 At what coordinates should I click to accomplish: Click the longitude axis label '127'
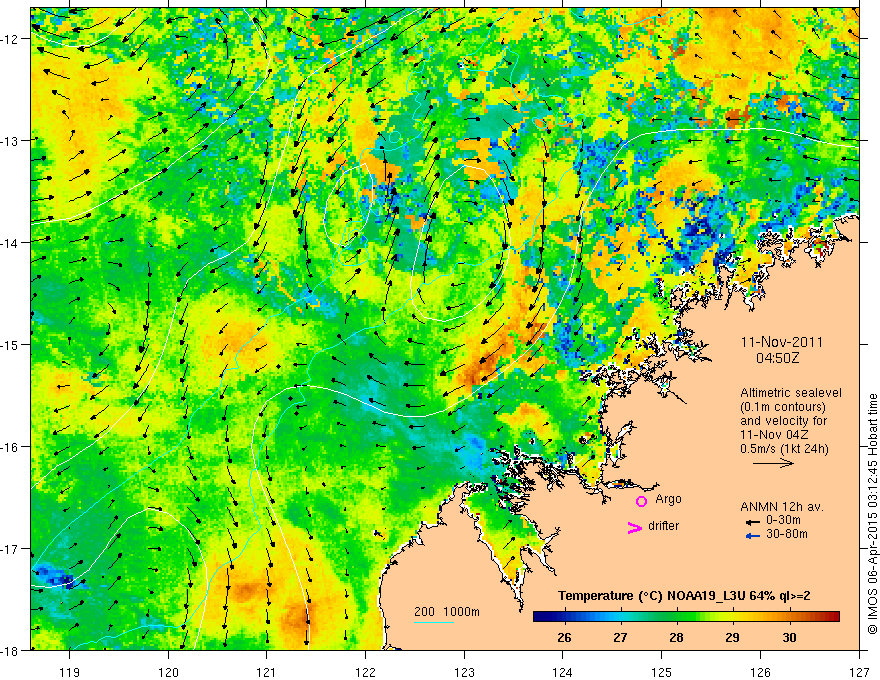coord(859,672)
